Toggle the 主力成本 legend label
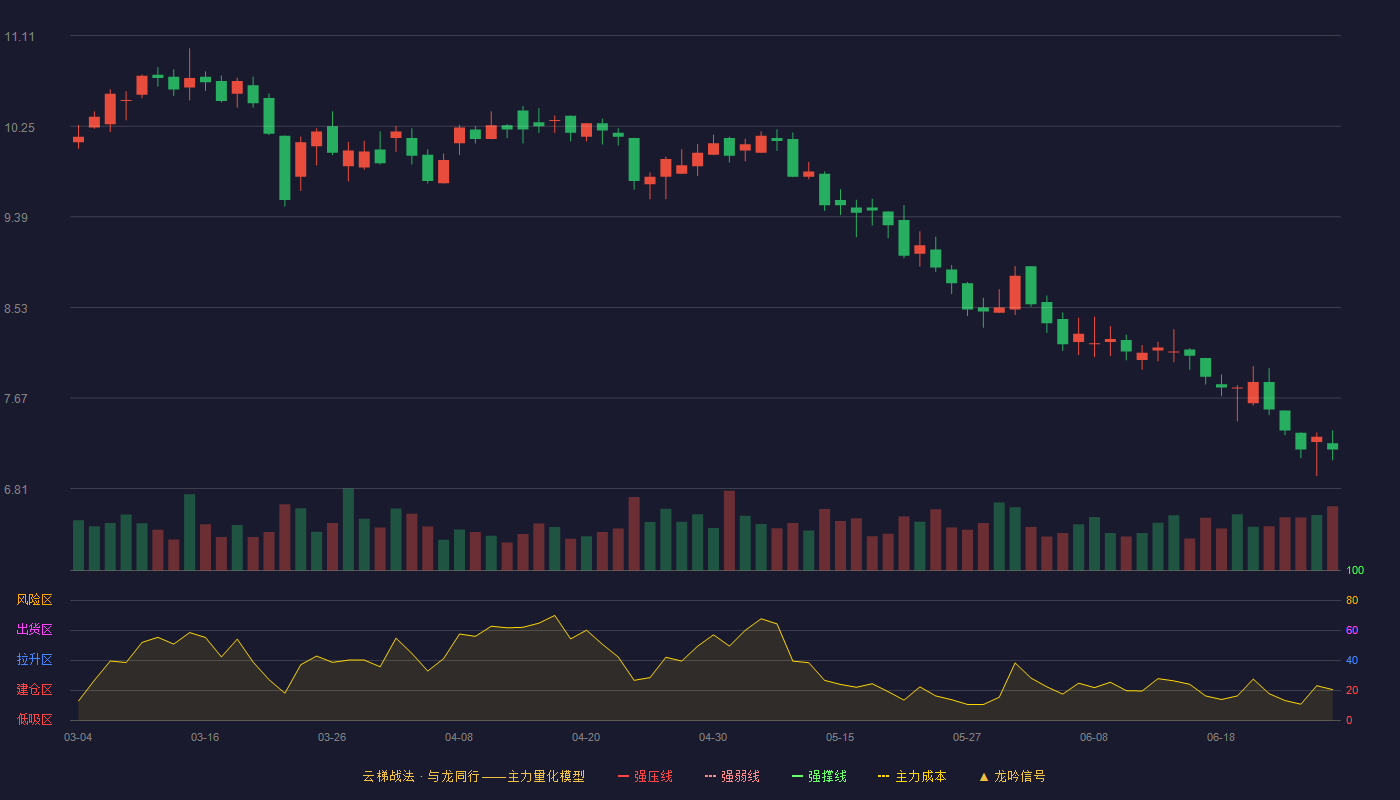The width and height of the screenshot is (1400, 800). click(x=921, y=776)
